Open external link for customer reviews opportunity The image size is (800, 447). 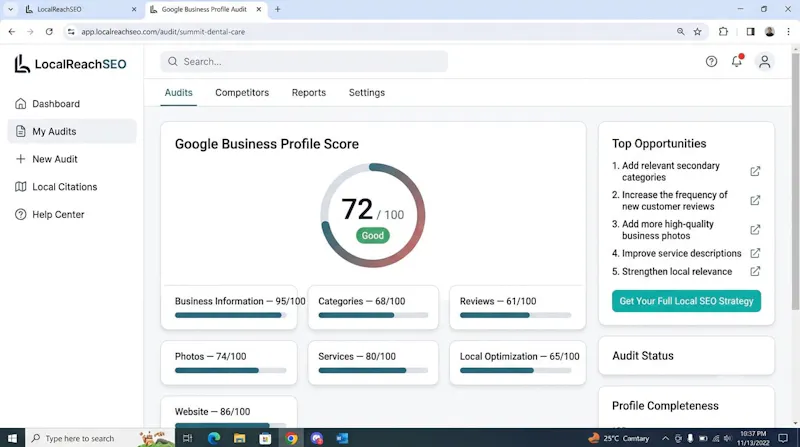point(755,201)
